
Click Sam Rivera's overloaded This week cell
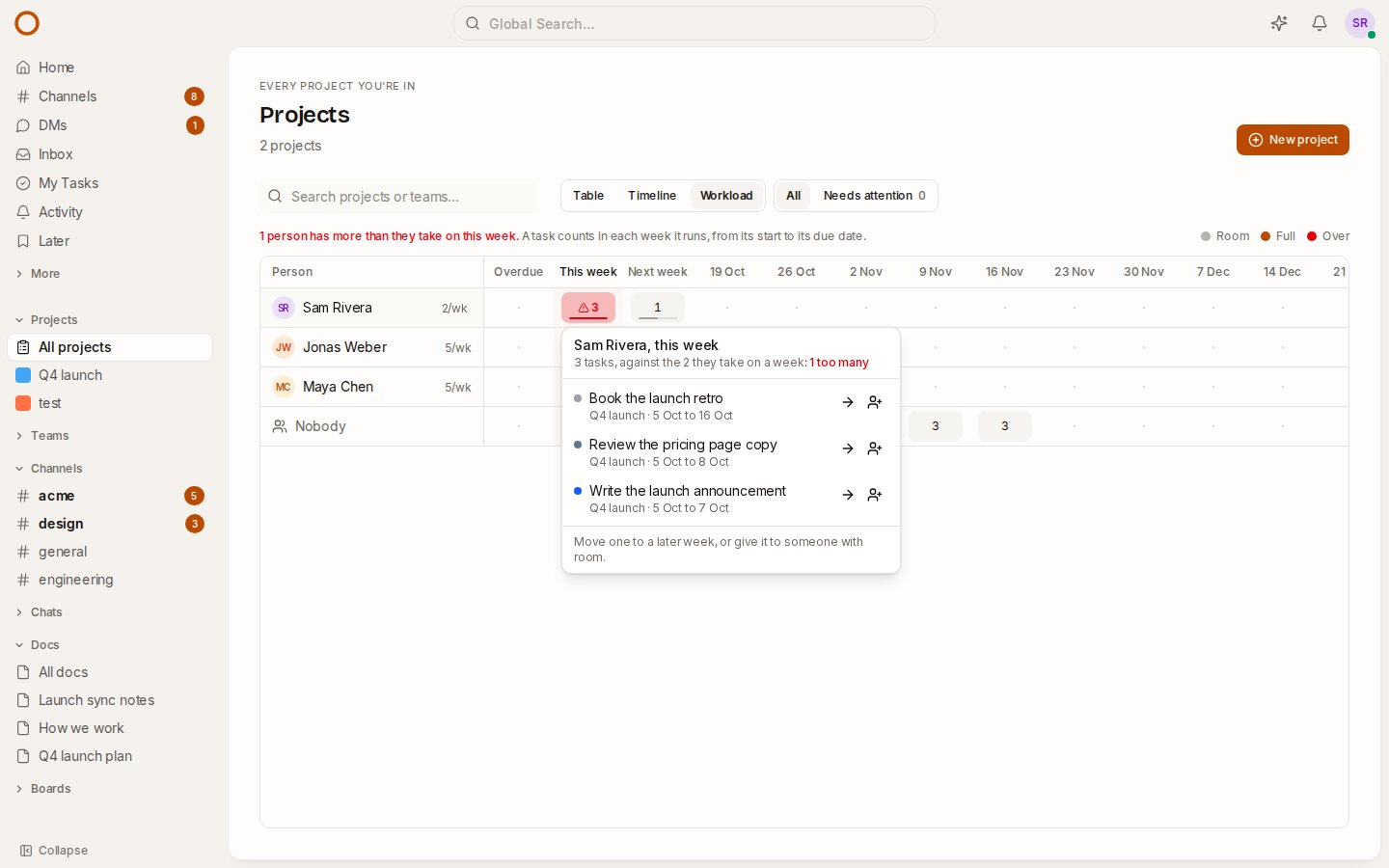pyautogui.click(x=588, y=308)
